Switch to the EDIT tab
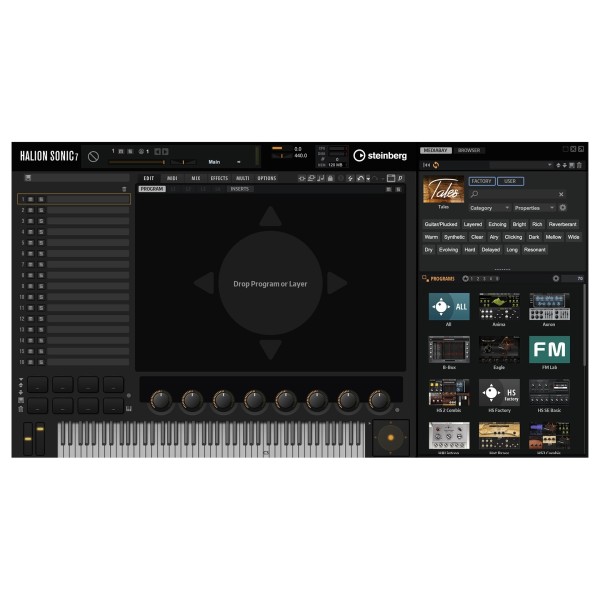 (x=149, y=178)
